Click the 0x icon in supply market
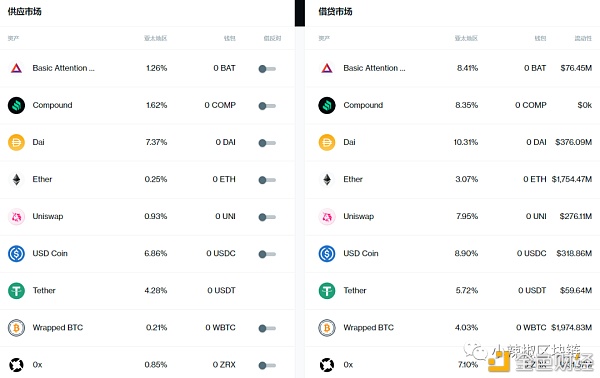Image resolution: width=600 pixels, height=378 pixels. [x=16, y=365]
